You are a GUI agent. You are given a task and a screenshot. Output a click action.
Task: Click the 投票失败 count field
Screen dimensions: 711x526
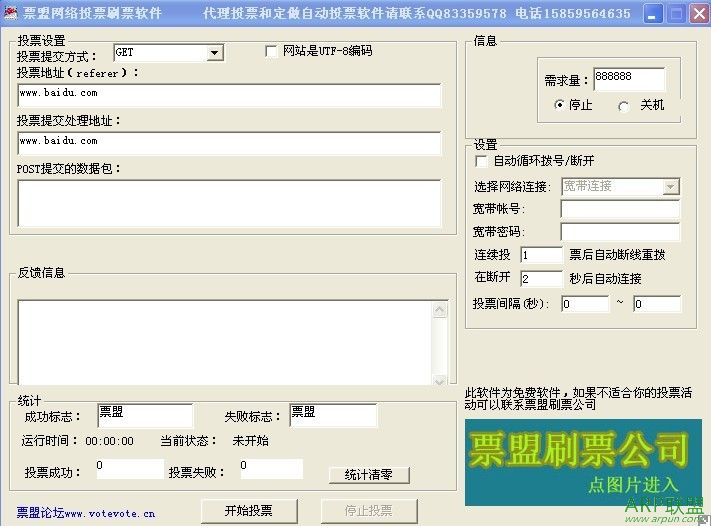(x=271, y=469)
